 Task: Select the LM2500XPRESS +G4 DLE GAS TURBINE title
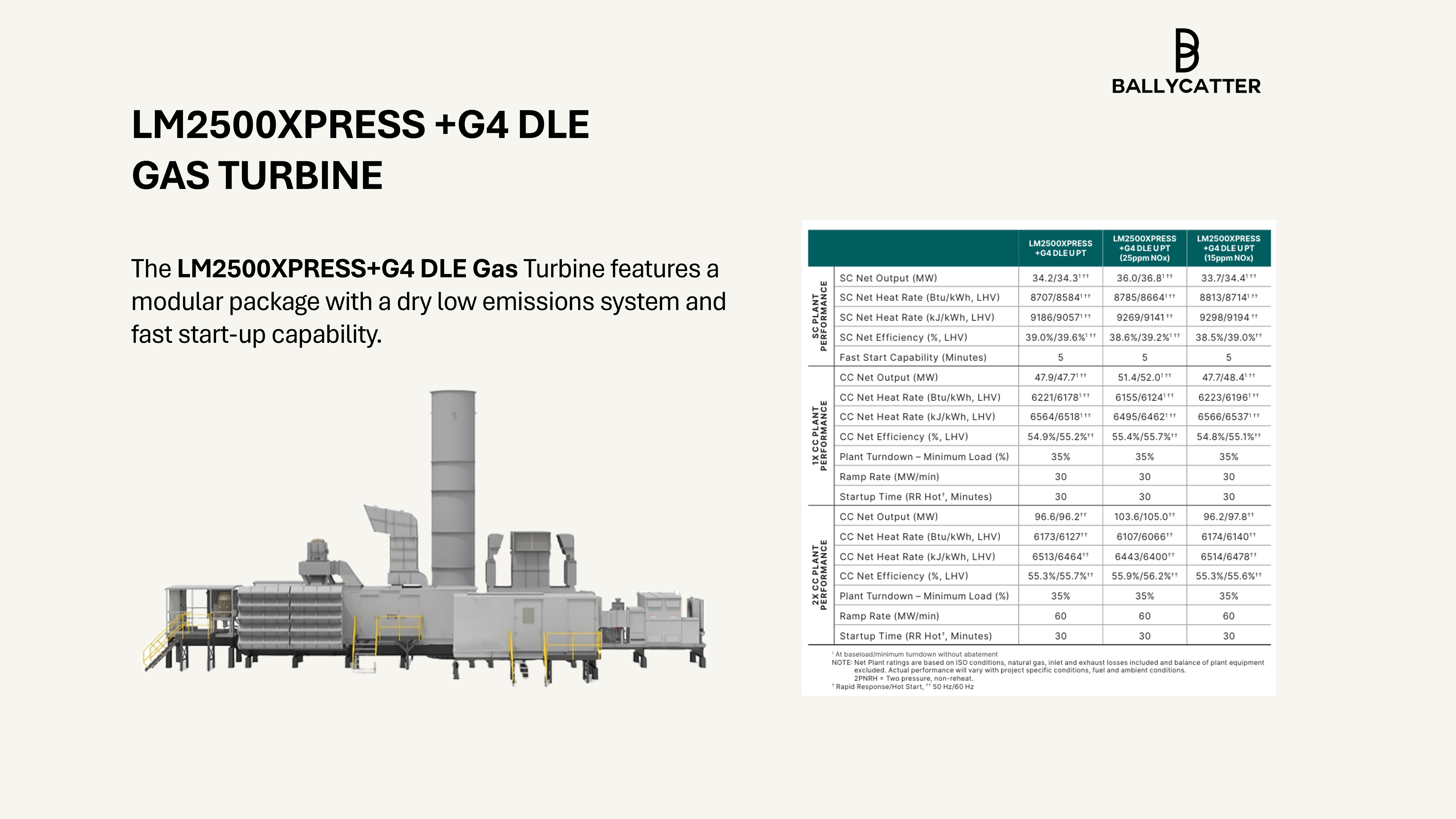pos(360,149)
